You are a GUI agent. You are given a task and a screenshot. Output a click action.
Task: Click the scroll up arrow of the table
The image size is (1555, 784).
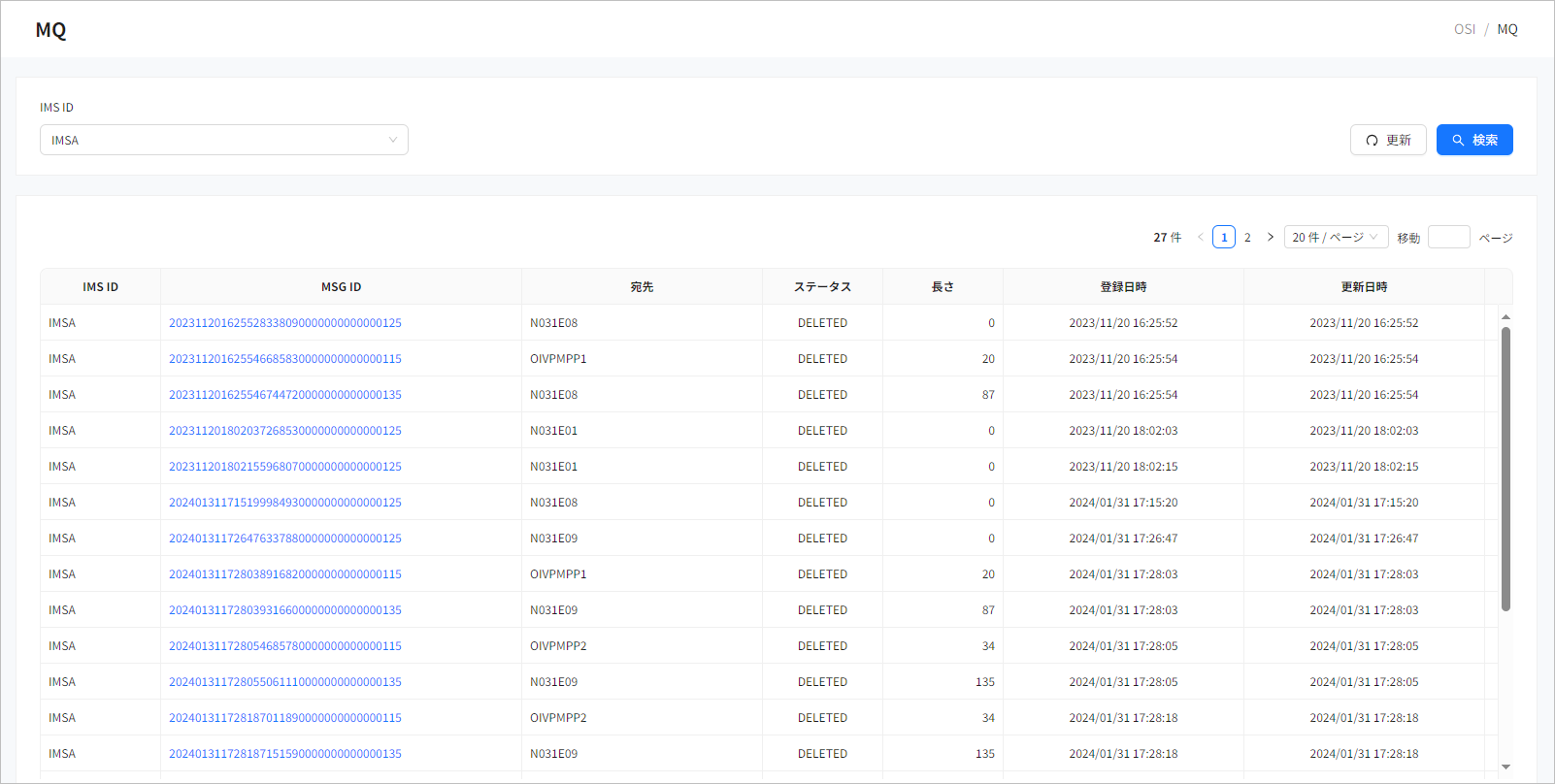tap(1505, 316)
